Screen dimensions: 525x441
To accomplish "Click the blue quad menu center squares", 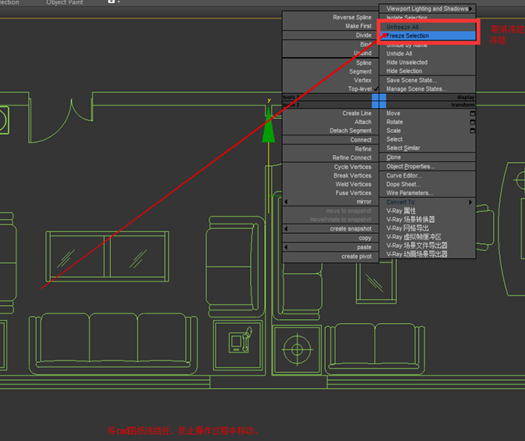I will pyautogui.click(x=379, y=101).
